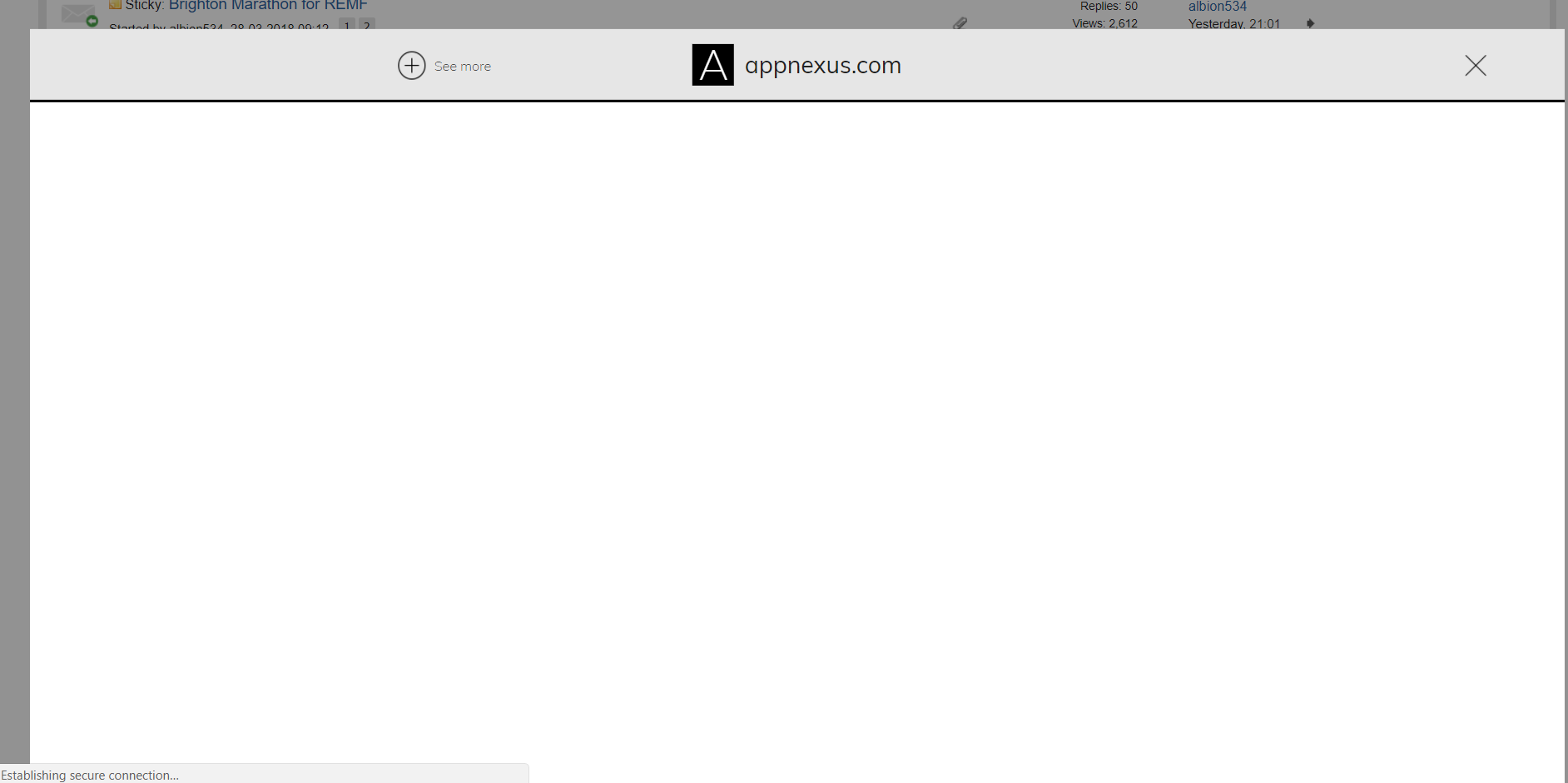Click the Yesterday 21:01 timestamp
This screenshot has width=1568, height=783.
point(1233,23)
